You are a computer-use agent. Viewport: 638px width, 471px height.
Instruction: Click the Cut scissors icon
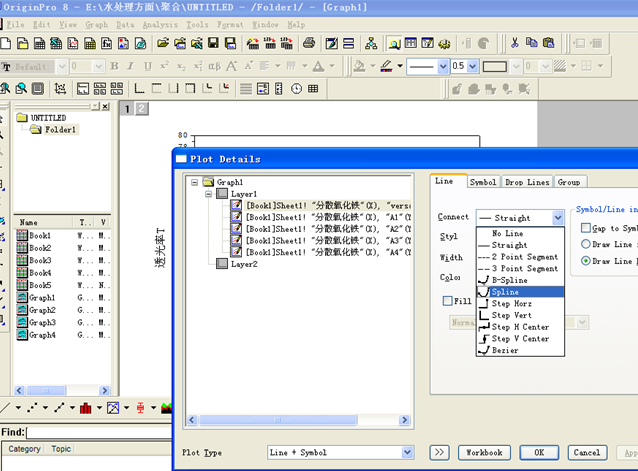pos(514,43)
